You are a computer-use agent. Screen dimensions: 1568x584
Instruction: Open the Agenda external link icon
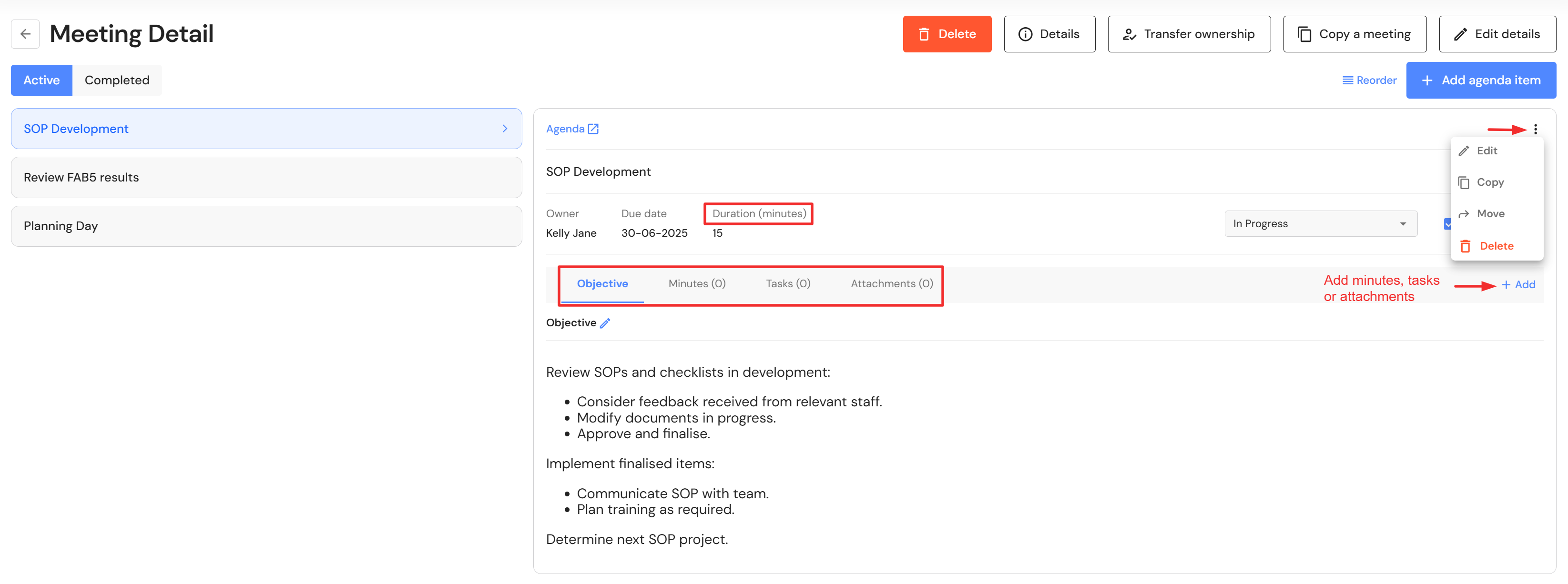pos(593,129)
